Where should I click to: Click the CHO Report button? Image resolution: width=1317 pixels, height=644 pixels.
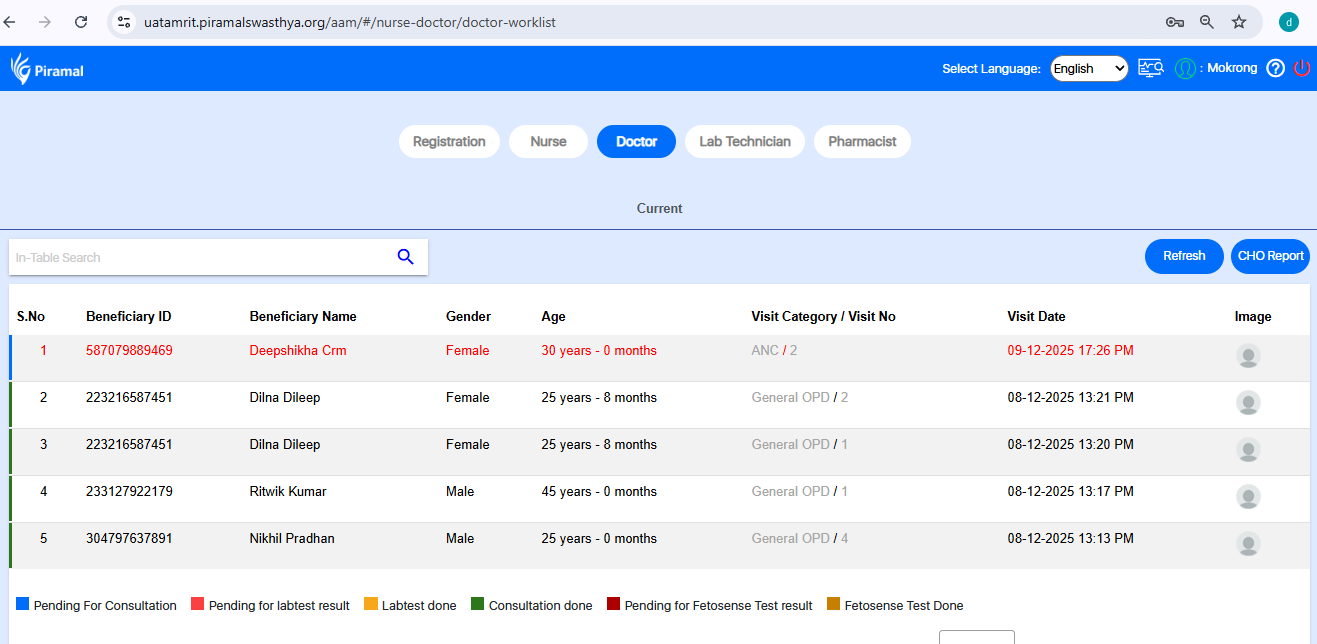point(1270,256)
